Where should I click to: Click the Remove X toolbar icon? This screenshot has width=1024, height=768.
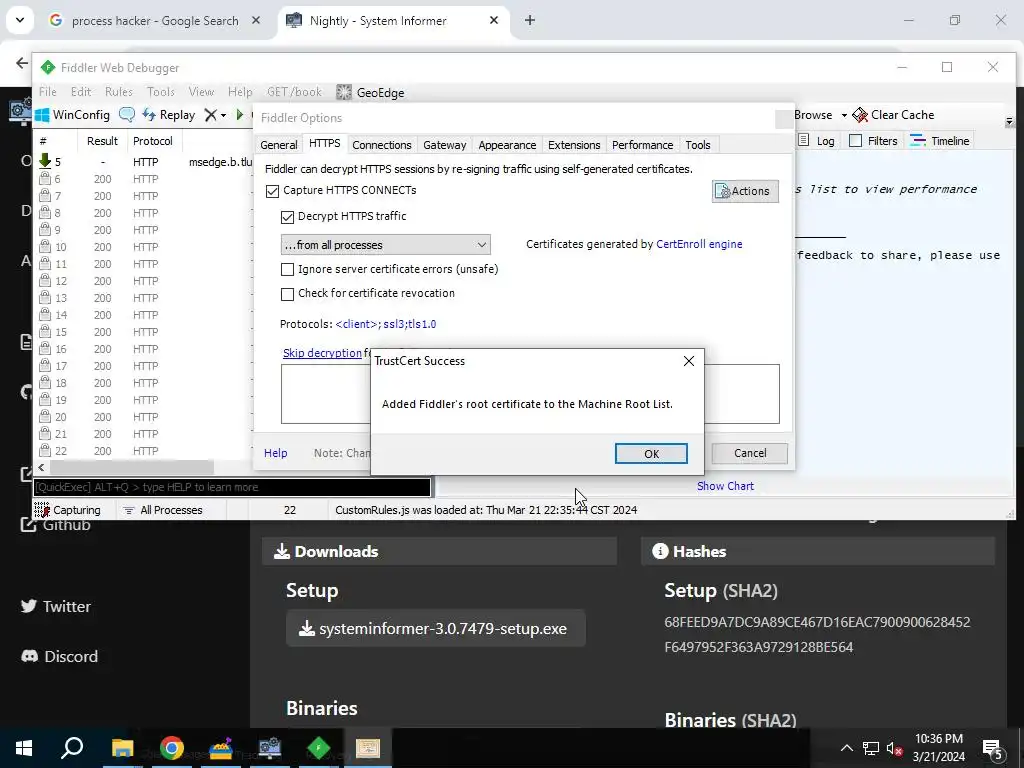[210, 115]
